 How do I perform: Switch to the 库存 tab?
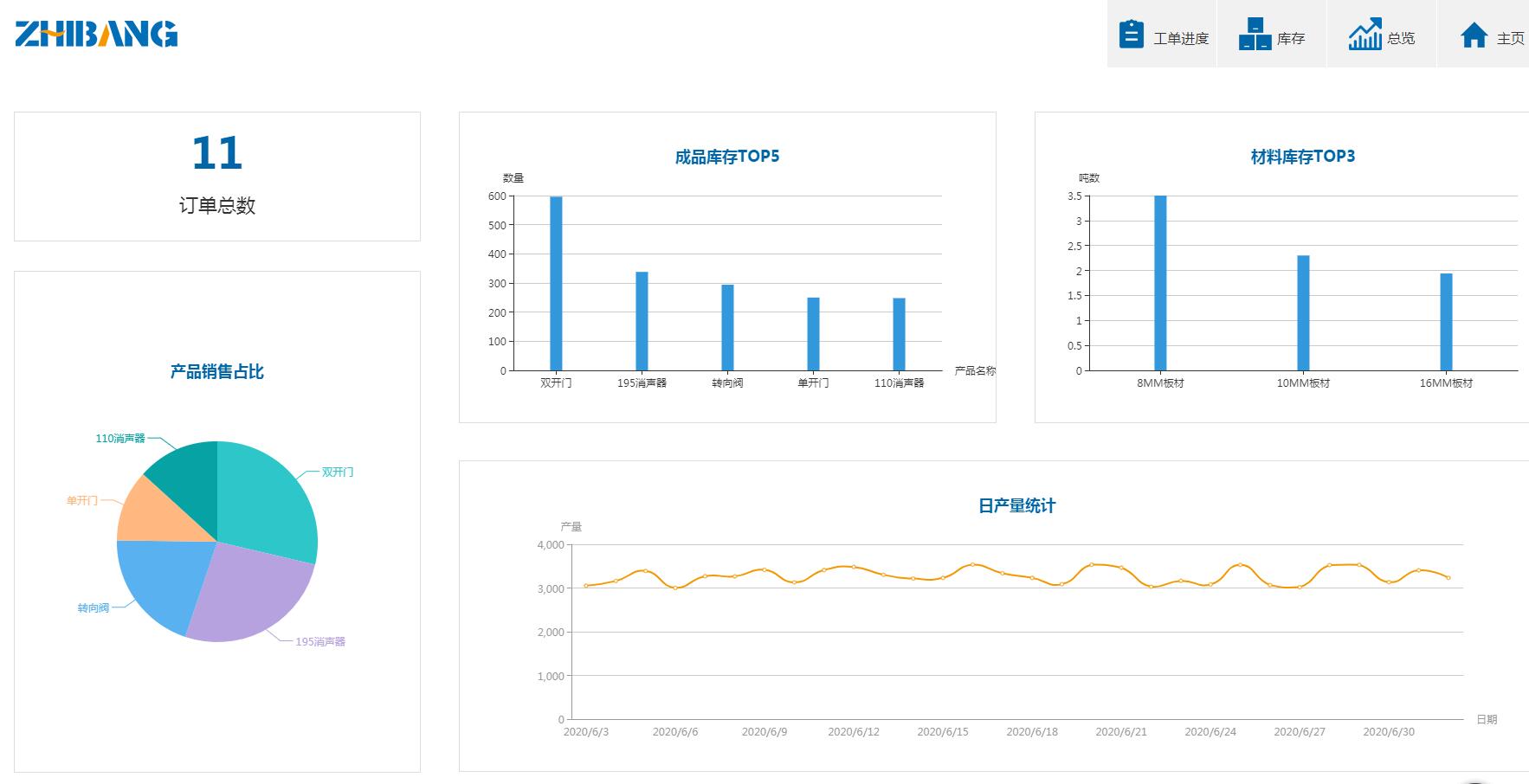coord(1290,38)
